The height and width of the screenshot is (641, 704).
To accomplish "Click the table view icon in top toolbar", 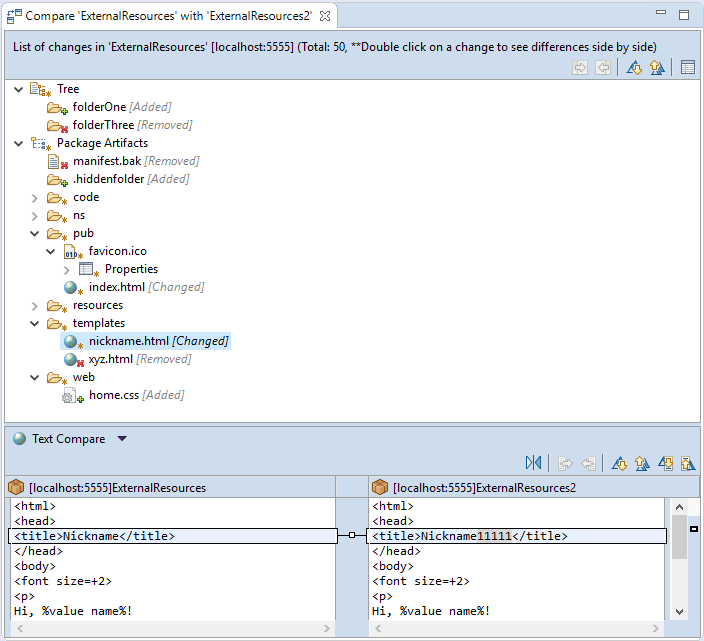I will [687, 68].
